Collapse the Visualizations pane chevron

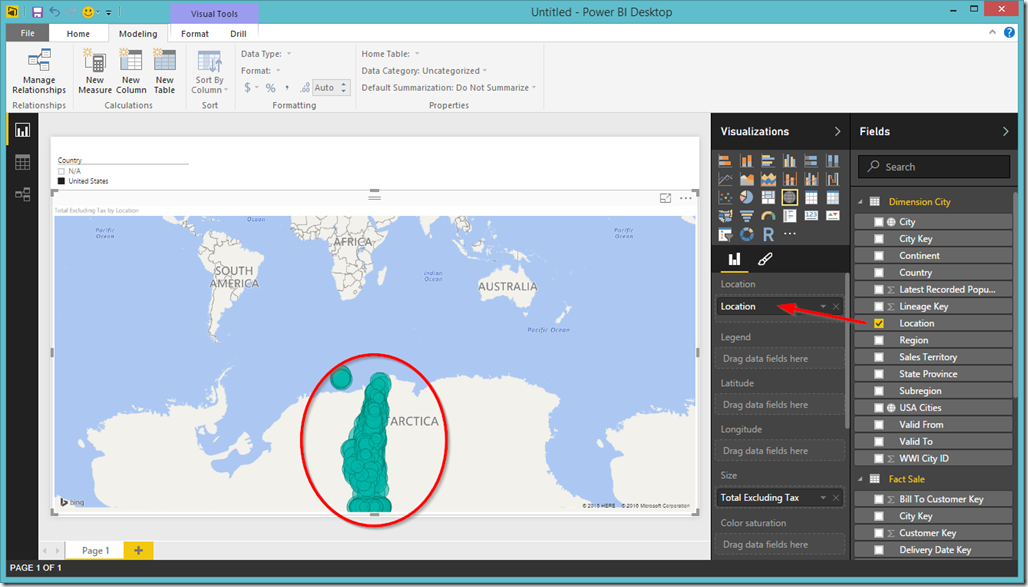pyautogui.click(x=837, y=131)
